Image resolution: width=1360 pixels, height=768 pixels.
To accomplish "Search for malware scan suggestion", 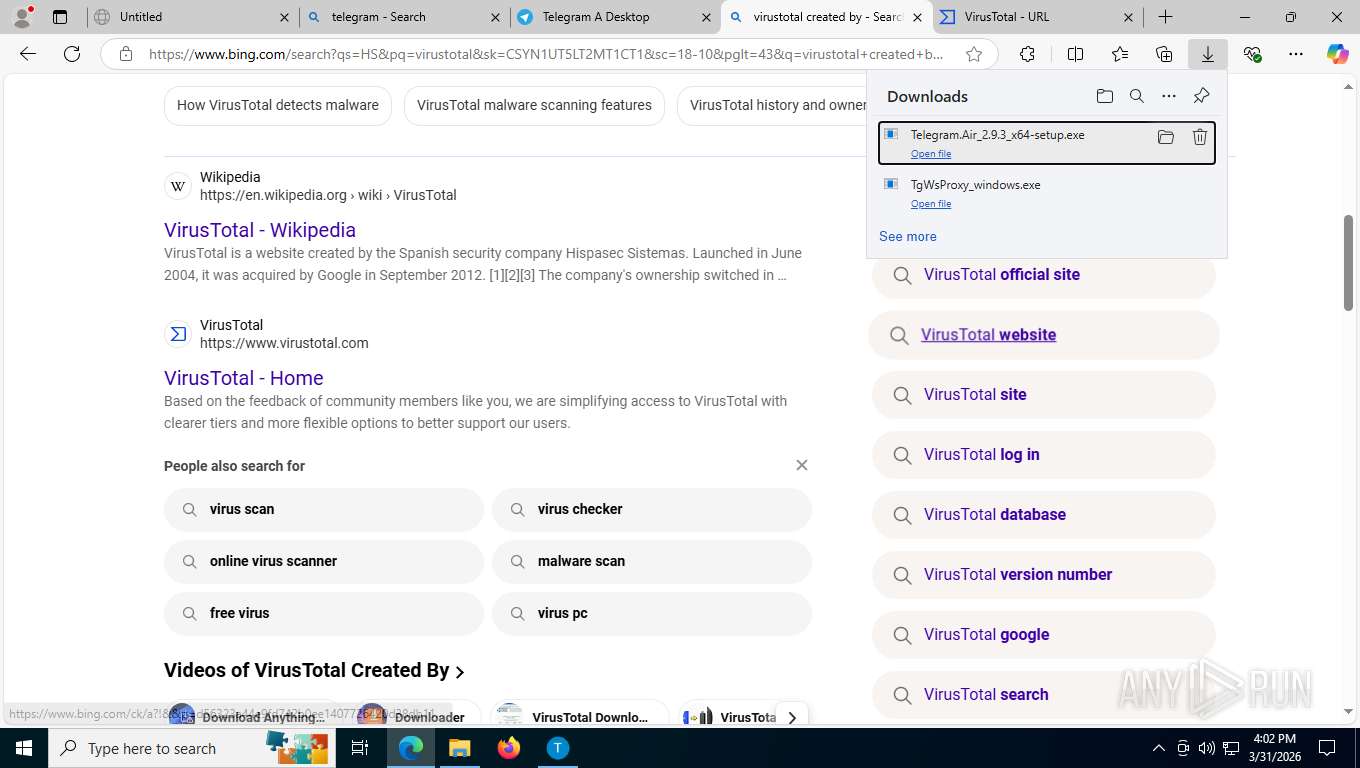I will (x=652, y=561).
